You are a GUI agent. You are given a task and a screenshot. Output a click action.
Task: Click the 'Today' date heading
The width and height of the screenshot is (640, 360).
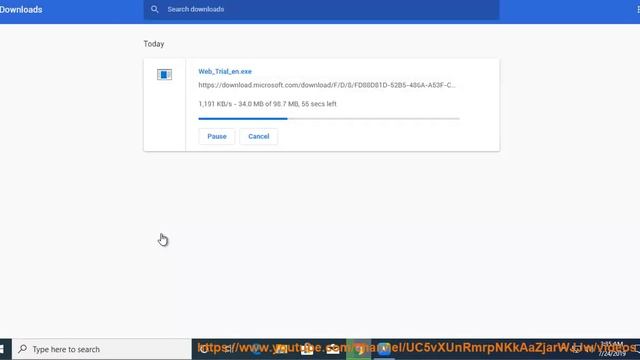click(x=154, y=44)
